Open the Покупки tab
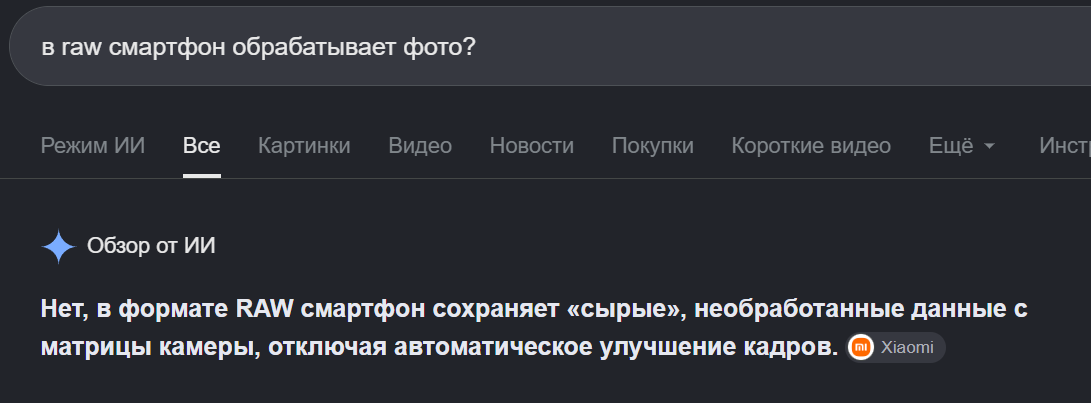This screenshot has height=403, width=1091. click(653, 145)
